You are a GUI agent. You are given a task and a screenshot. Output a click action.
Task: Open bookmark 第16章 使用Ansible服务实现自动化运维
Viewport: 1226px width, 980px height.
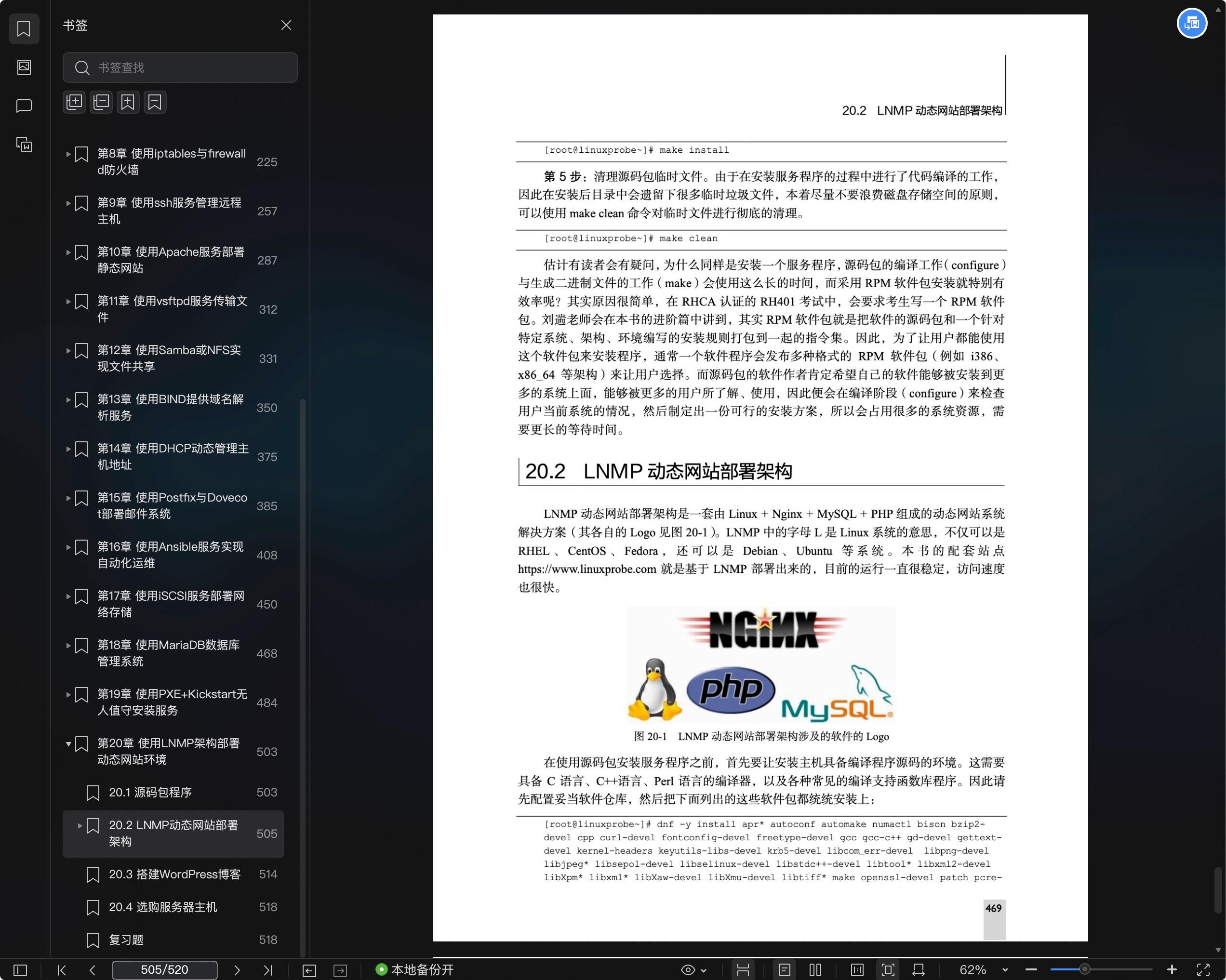tap(173, 555)
